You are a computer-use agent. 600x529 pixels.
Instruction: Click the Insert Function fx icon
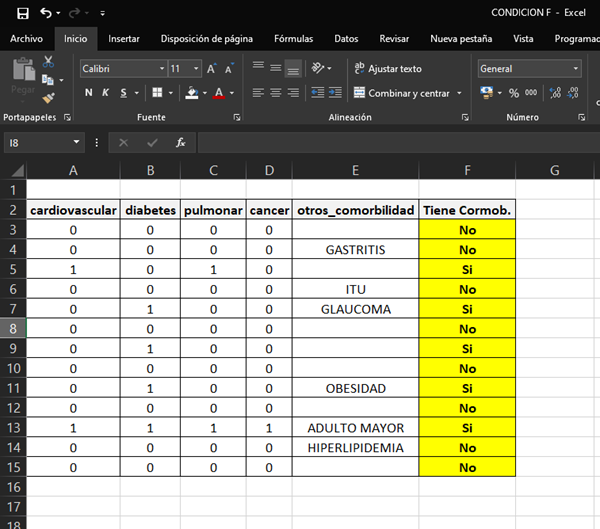(x=180, y=143)
